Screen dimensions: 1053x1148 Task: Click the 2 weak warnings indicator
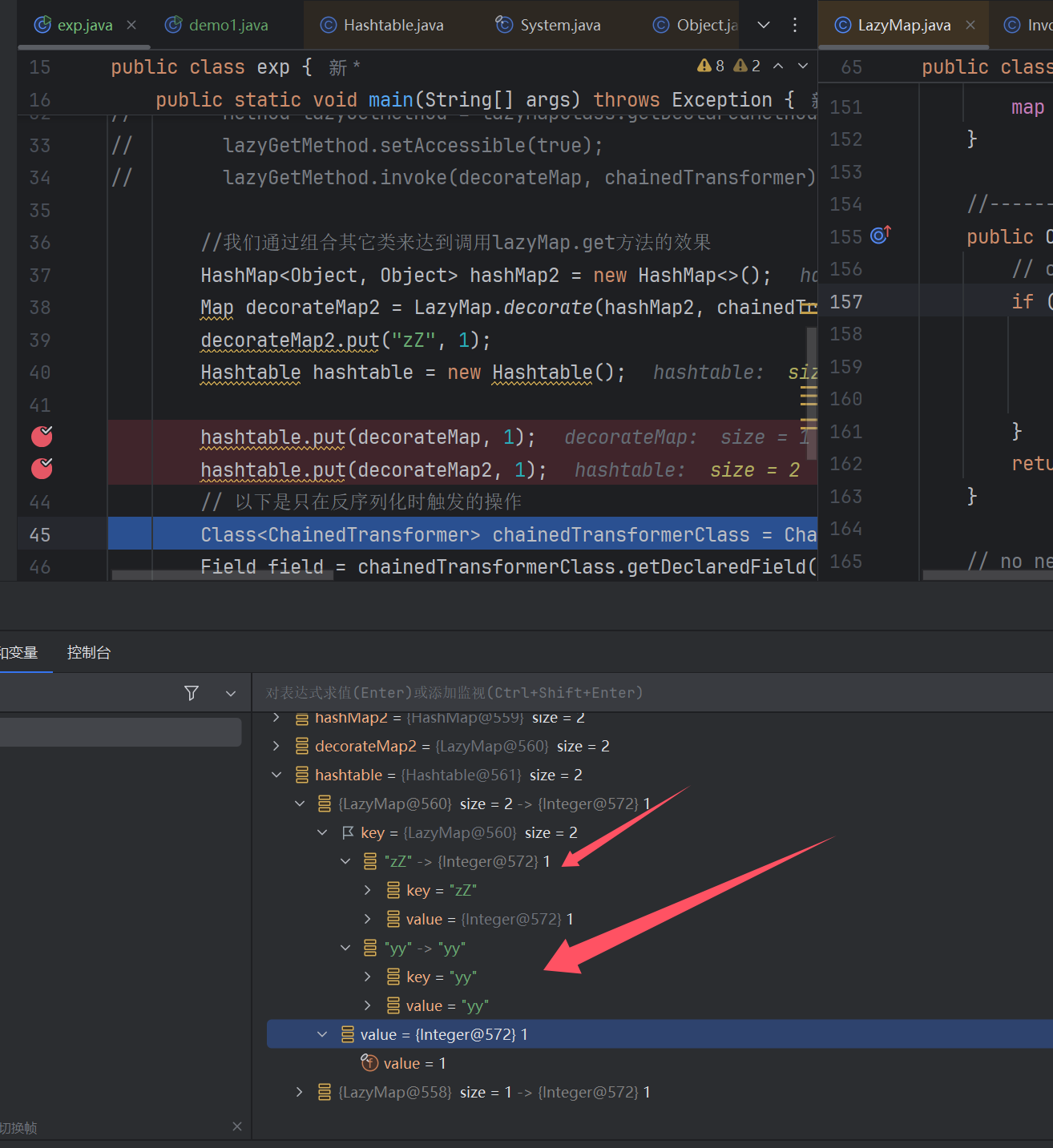[747, 66]
